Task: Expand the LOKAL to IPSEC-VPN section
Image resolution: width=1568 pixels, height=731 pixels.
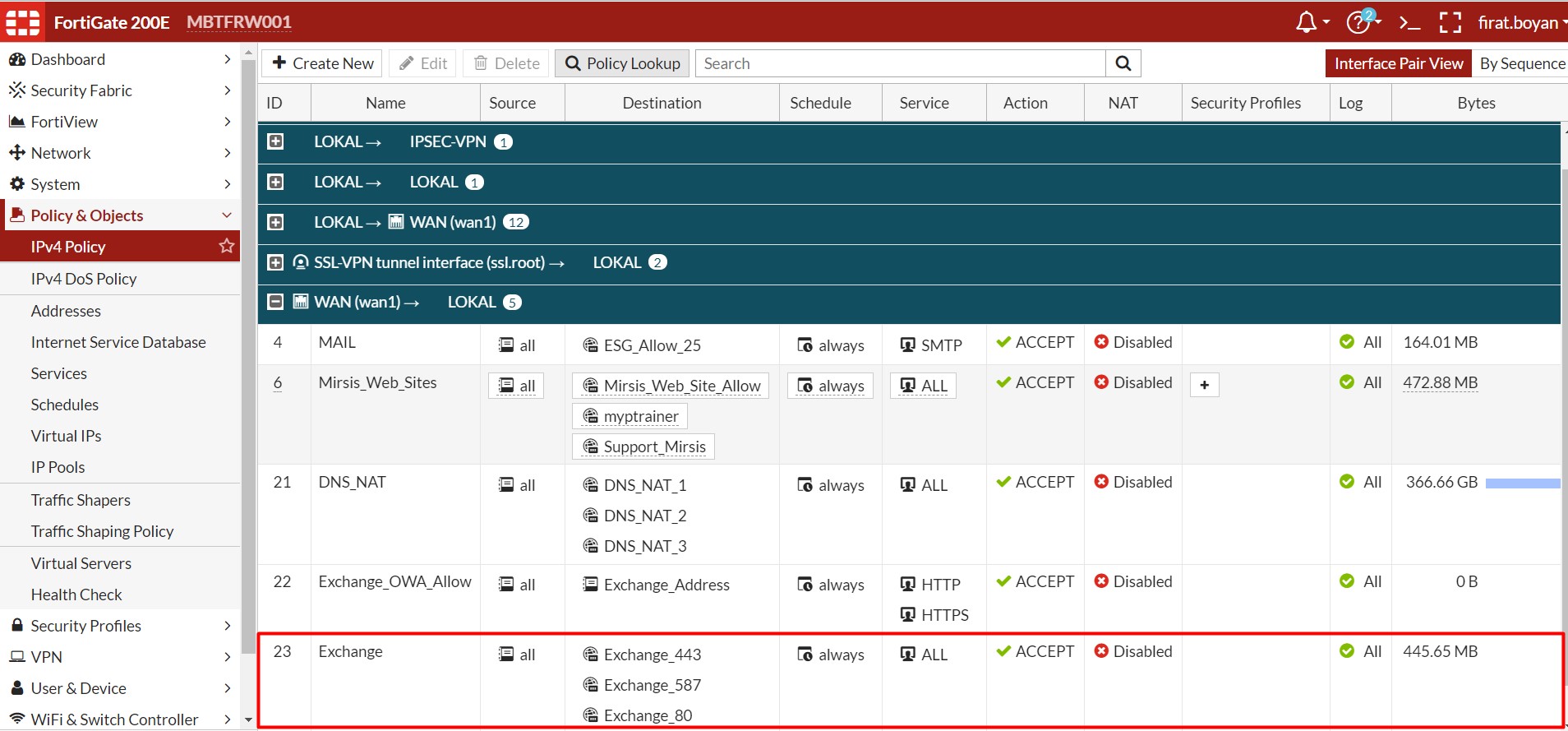Action: (276, 141)
